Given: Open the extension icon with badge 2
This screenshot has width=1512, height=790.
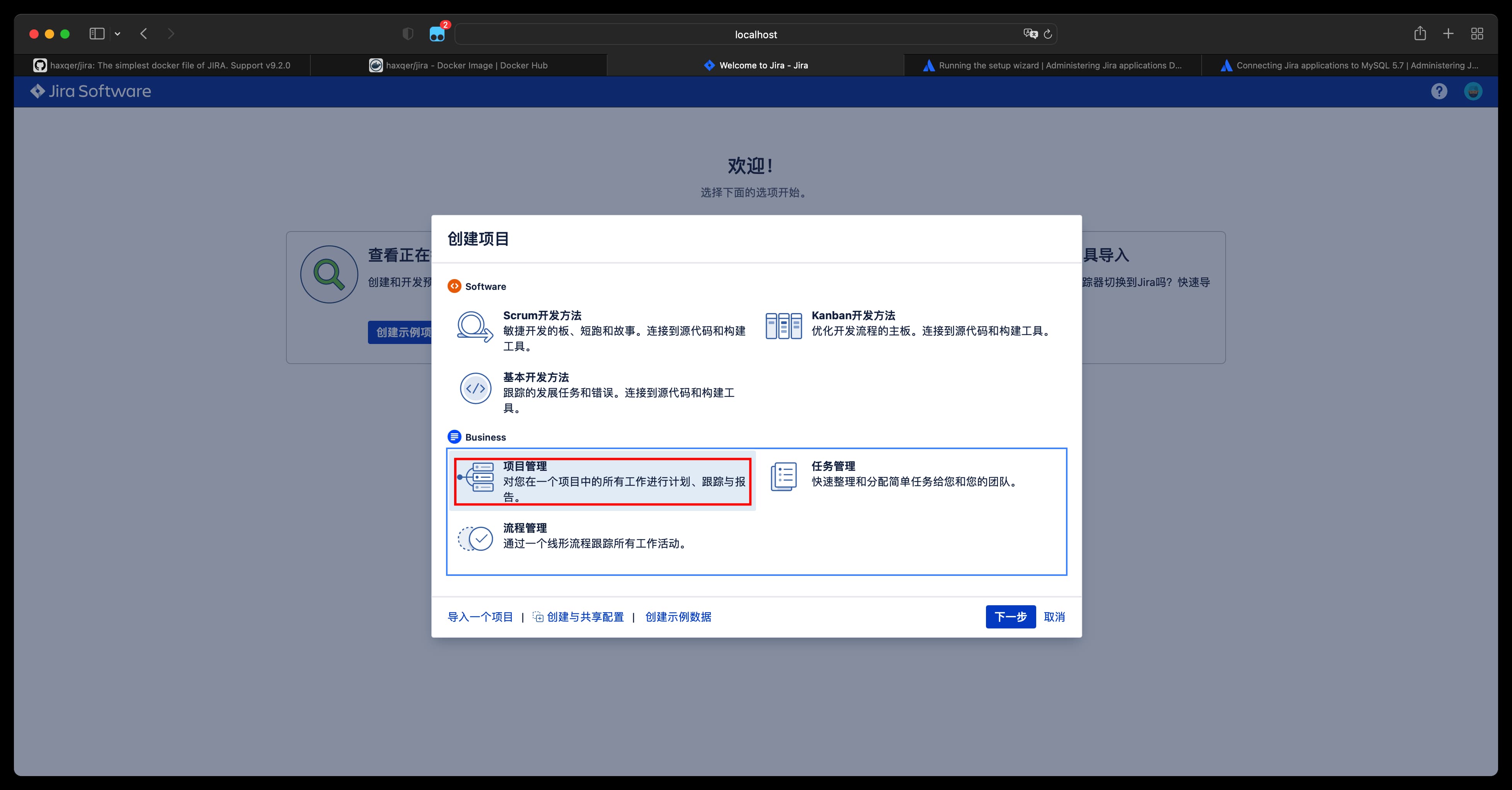Looking at the screenshot, I should point(438,34).
